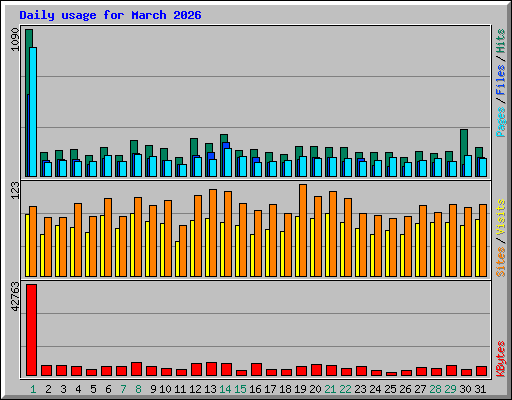Click the tall red KBytes bar for day 1
Viewport: 512px width, 400px height.
click(32, 330)
